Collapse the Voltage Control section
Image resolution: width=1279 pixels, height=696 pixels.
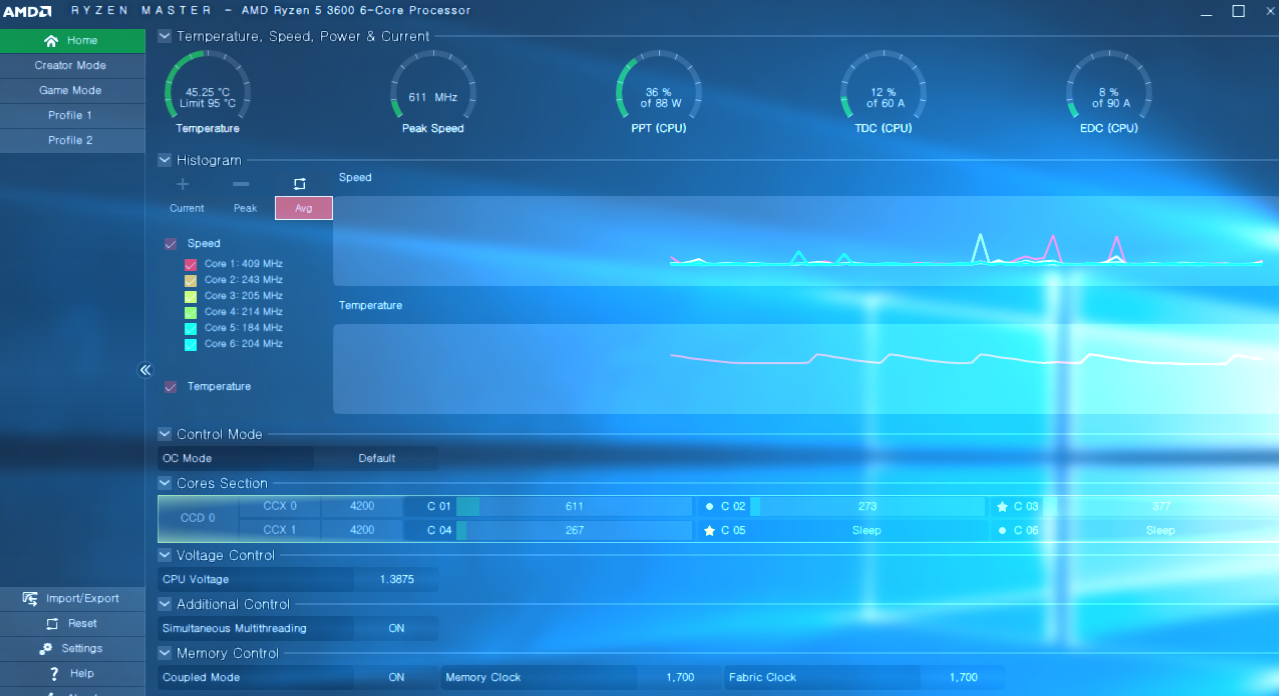165,556
